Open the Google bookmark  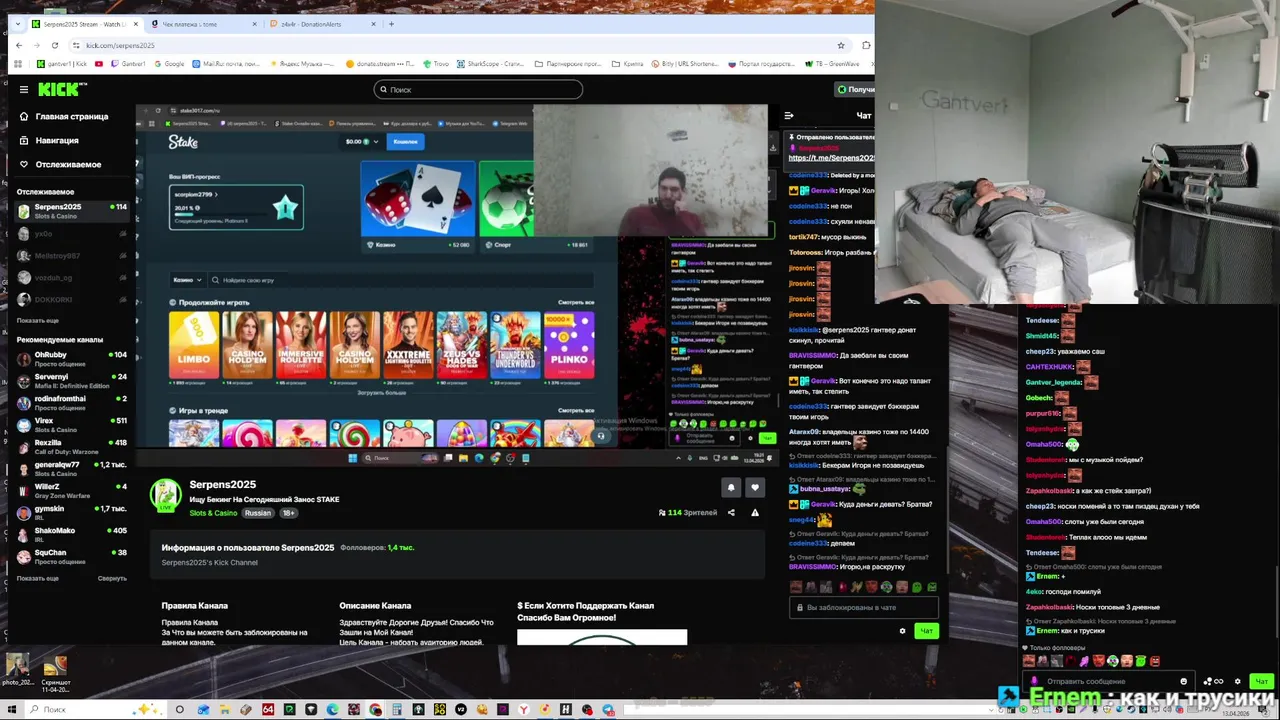click(169, 64)
